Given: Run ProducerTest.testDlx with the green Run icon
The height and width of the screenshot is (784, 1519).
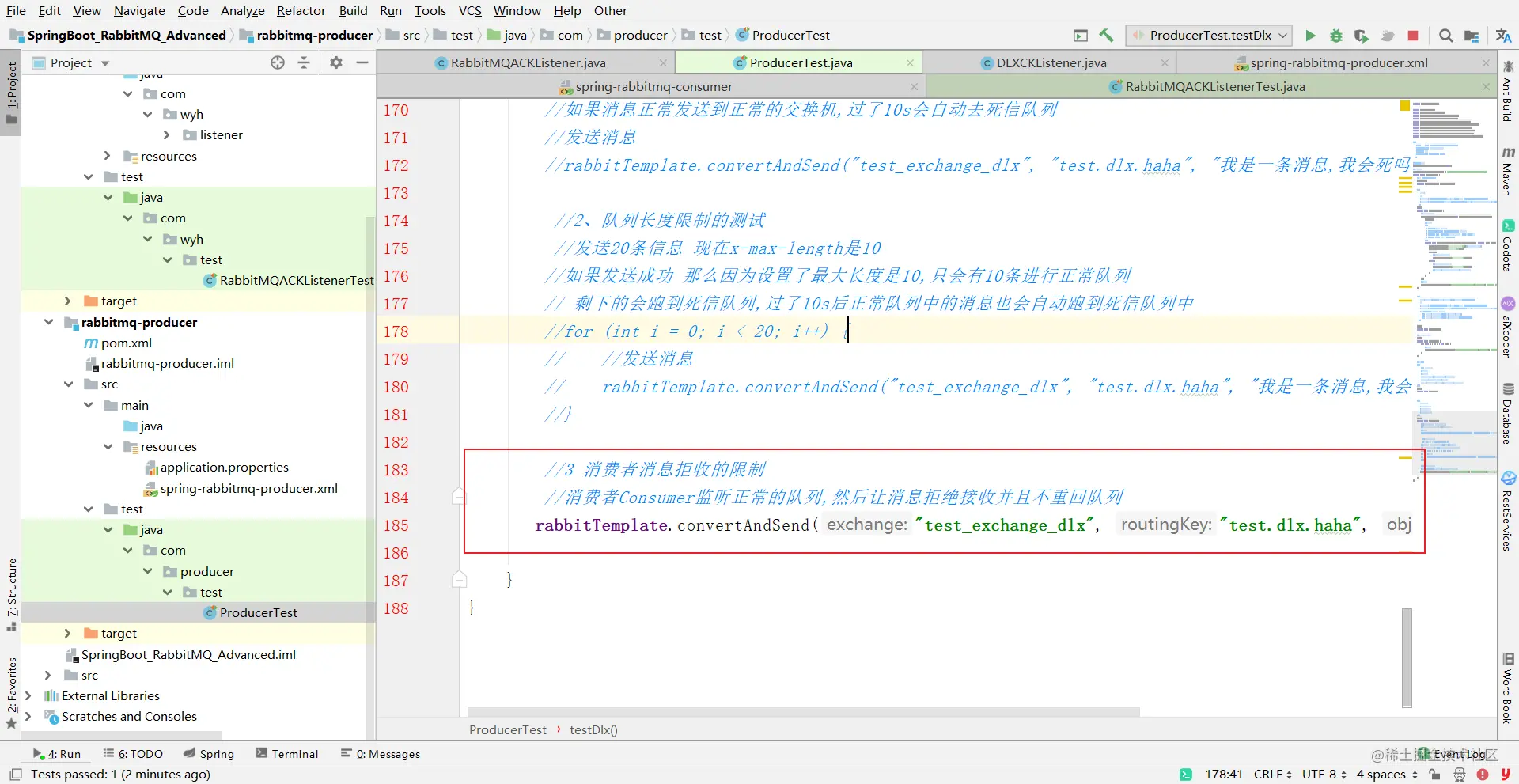Looking at the screenshot, I should pyautogui.click(x=1311, y=36).
